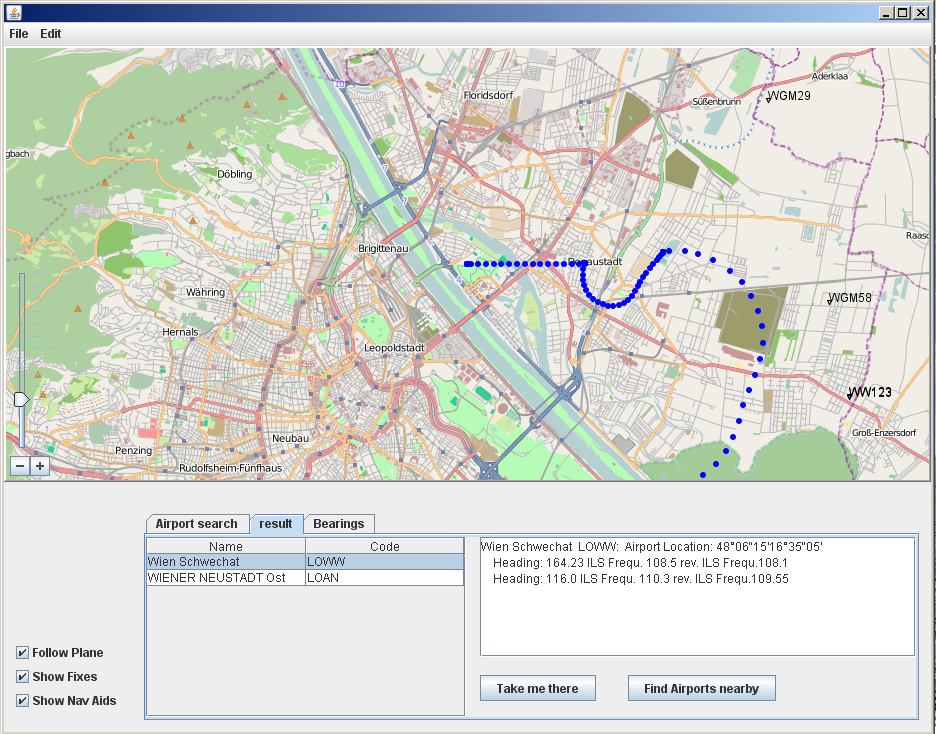This screenshot has width=936, height=734.
Task: Click the zoom in plus button
Action: (x=40, y=466)
